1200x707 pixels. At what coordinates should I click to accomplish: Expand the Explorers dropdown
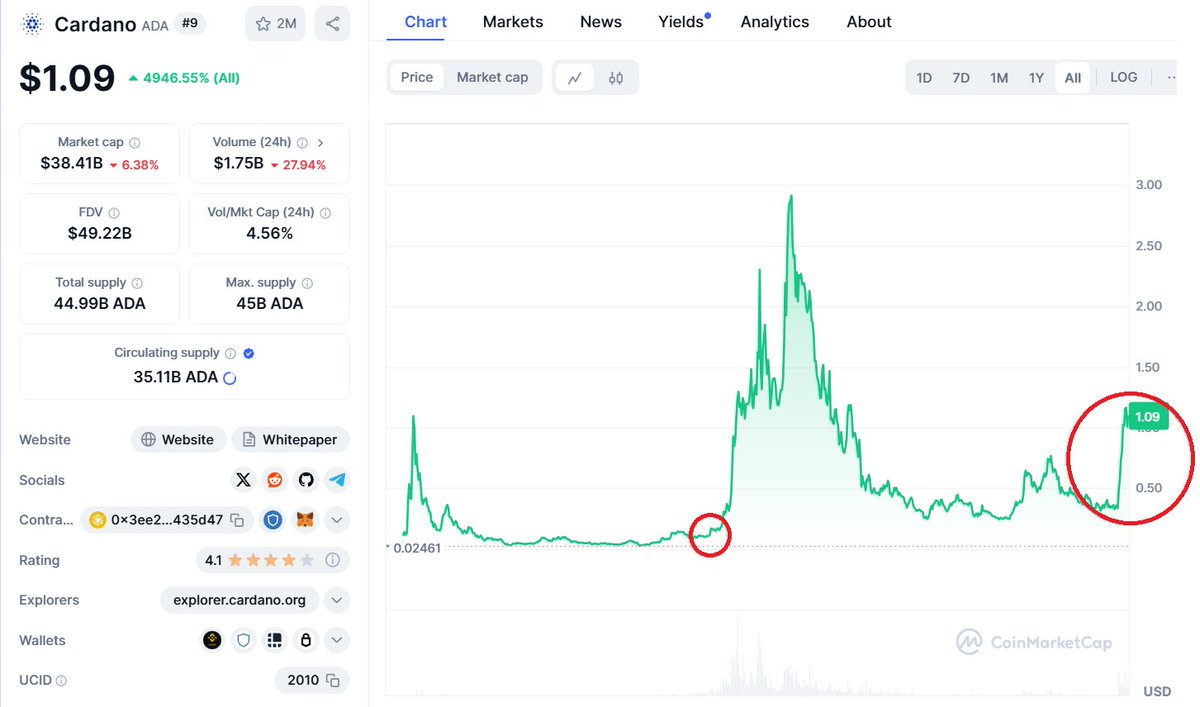pyautogui.click(x=336, y=600)
